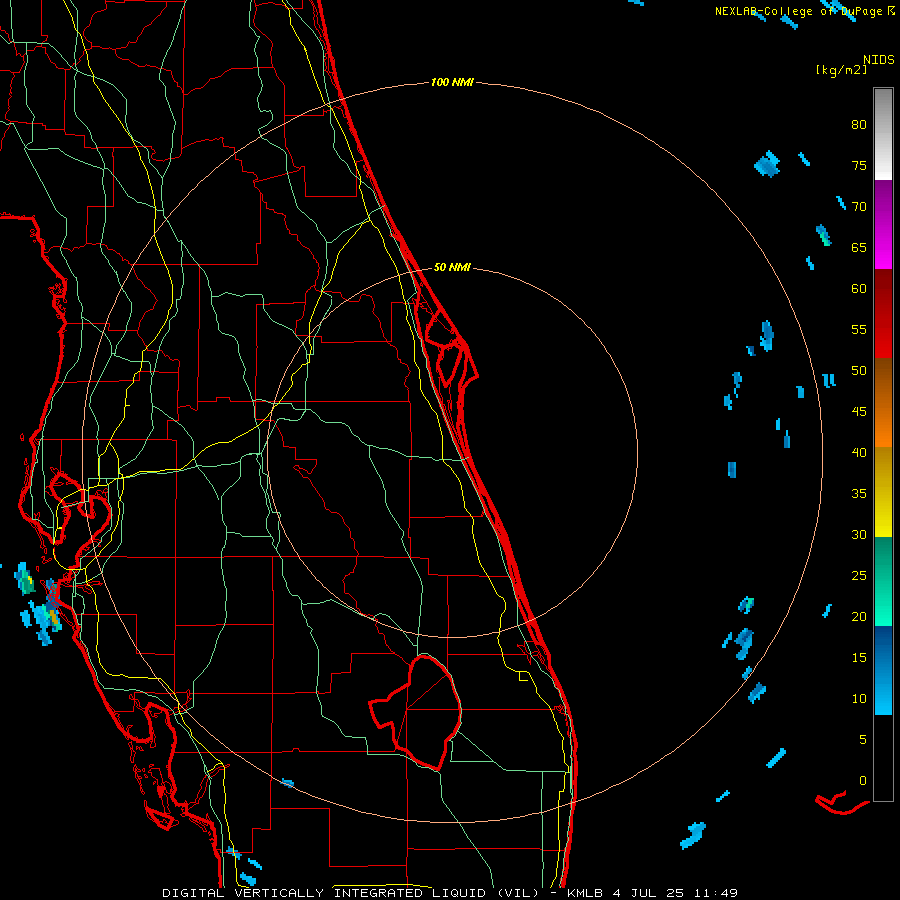Click the 35 value on the color scale
Screen dimensions: 900x900
point(859,494)
